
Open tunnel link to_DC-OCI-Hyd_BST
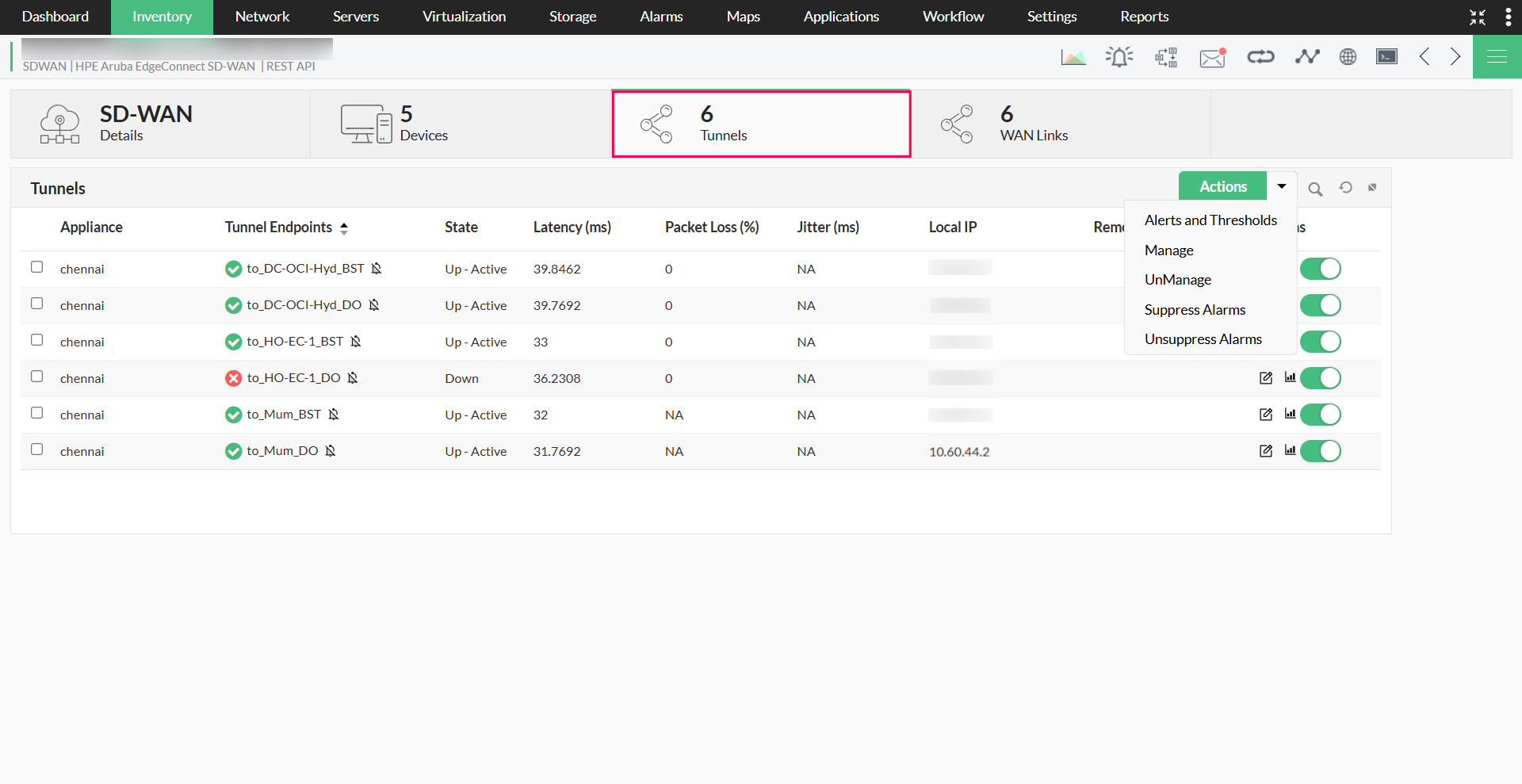pos(305,269)
